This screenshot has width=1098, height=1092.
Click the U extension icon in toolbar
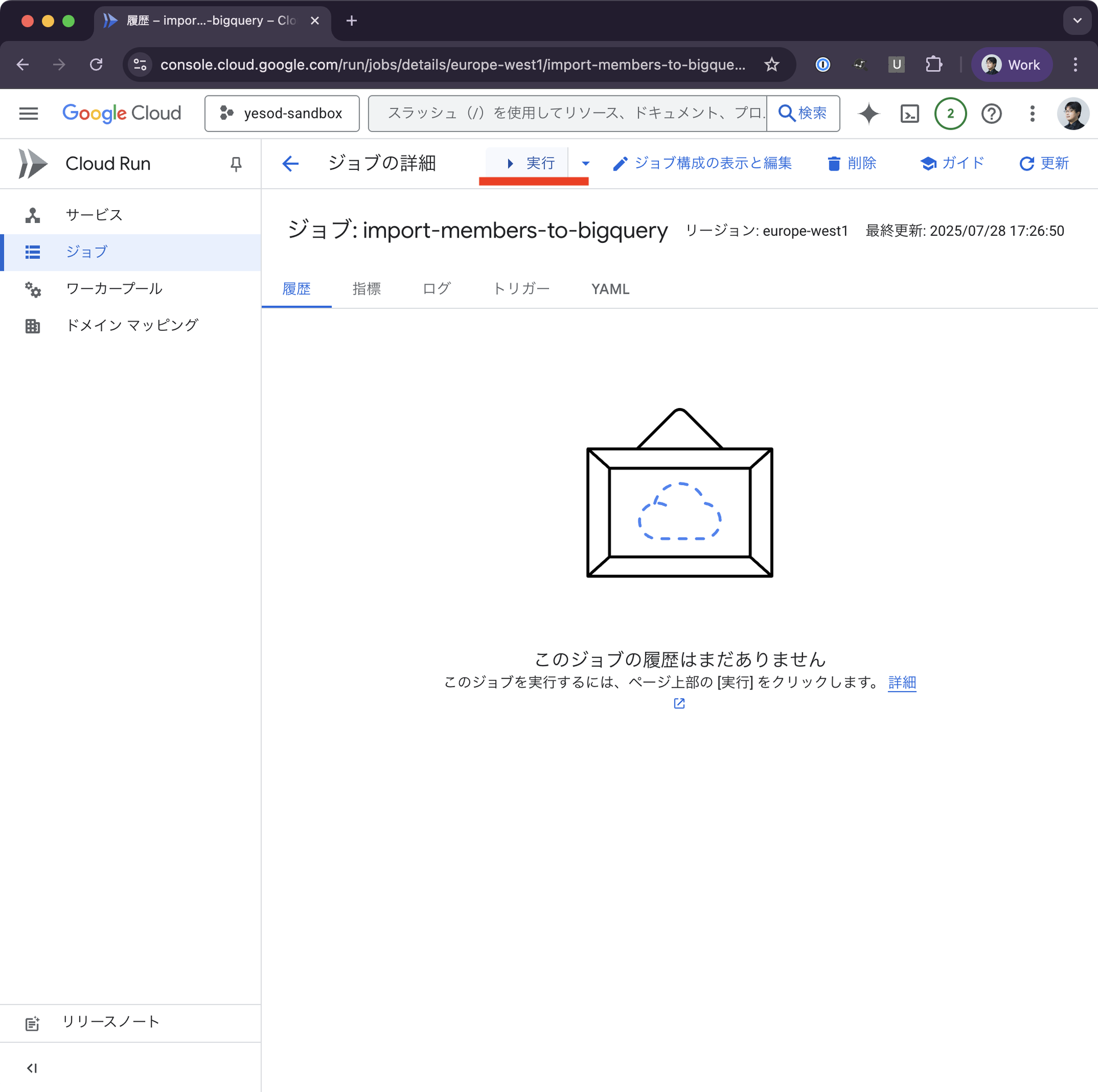point(896,65)
